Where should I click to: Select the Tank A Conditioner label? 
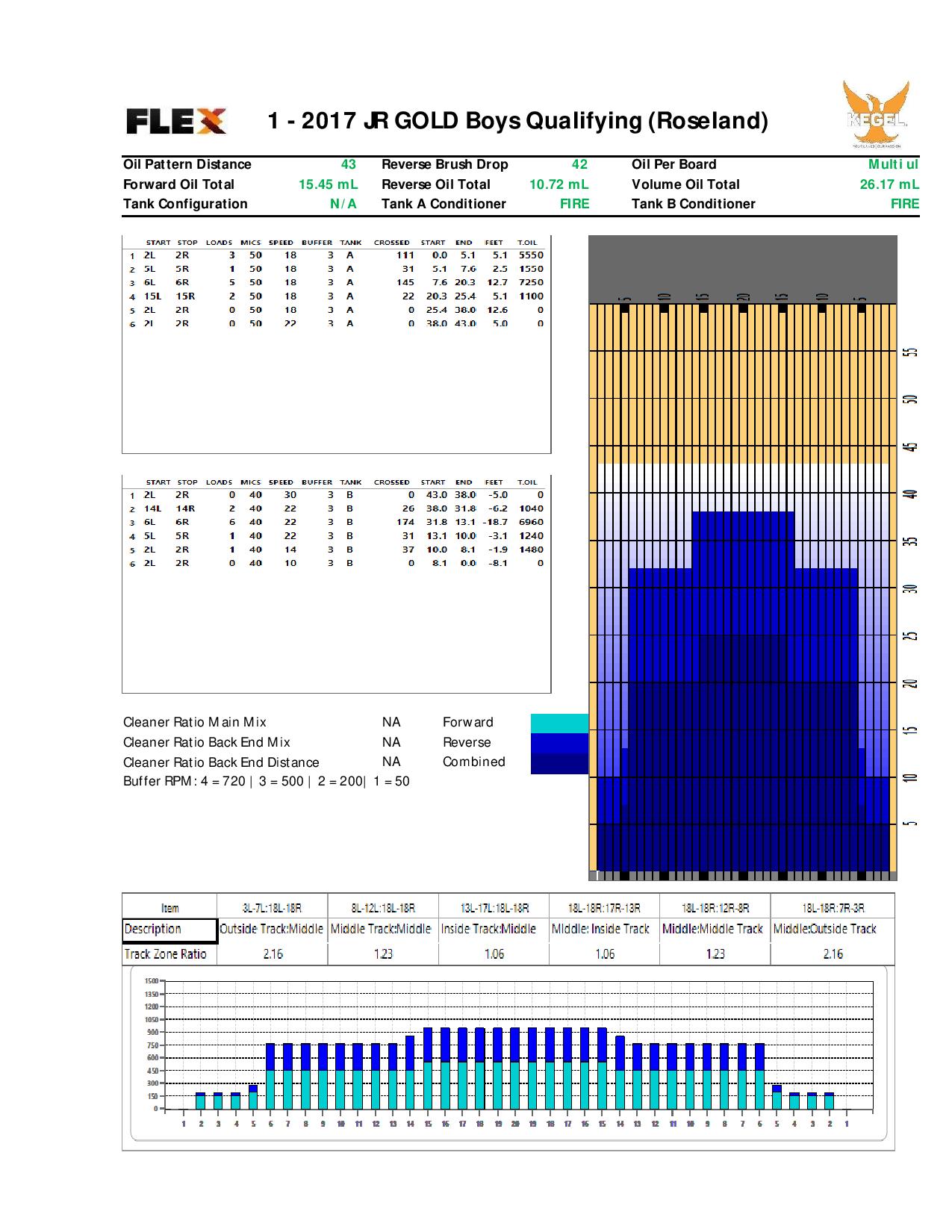coord(444,204)
